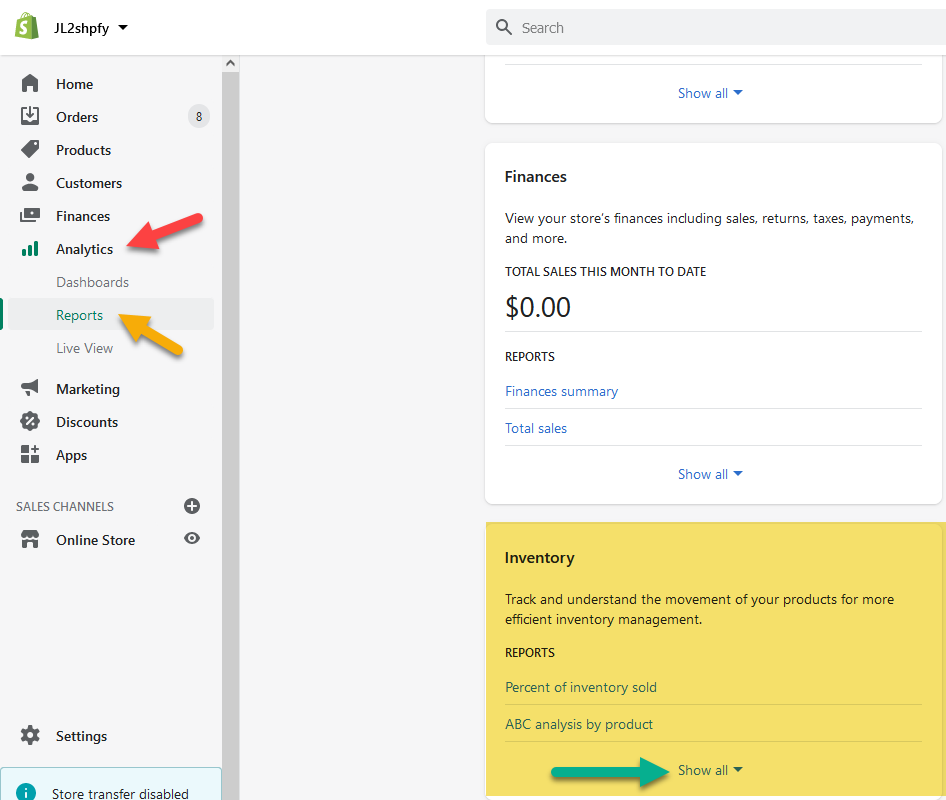Open the JL2shpfy store dropdown arrow
This screenshot has height=800, width=946.
pyautogui.click(x=123, y=27)
